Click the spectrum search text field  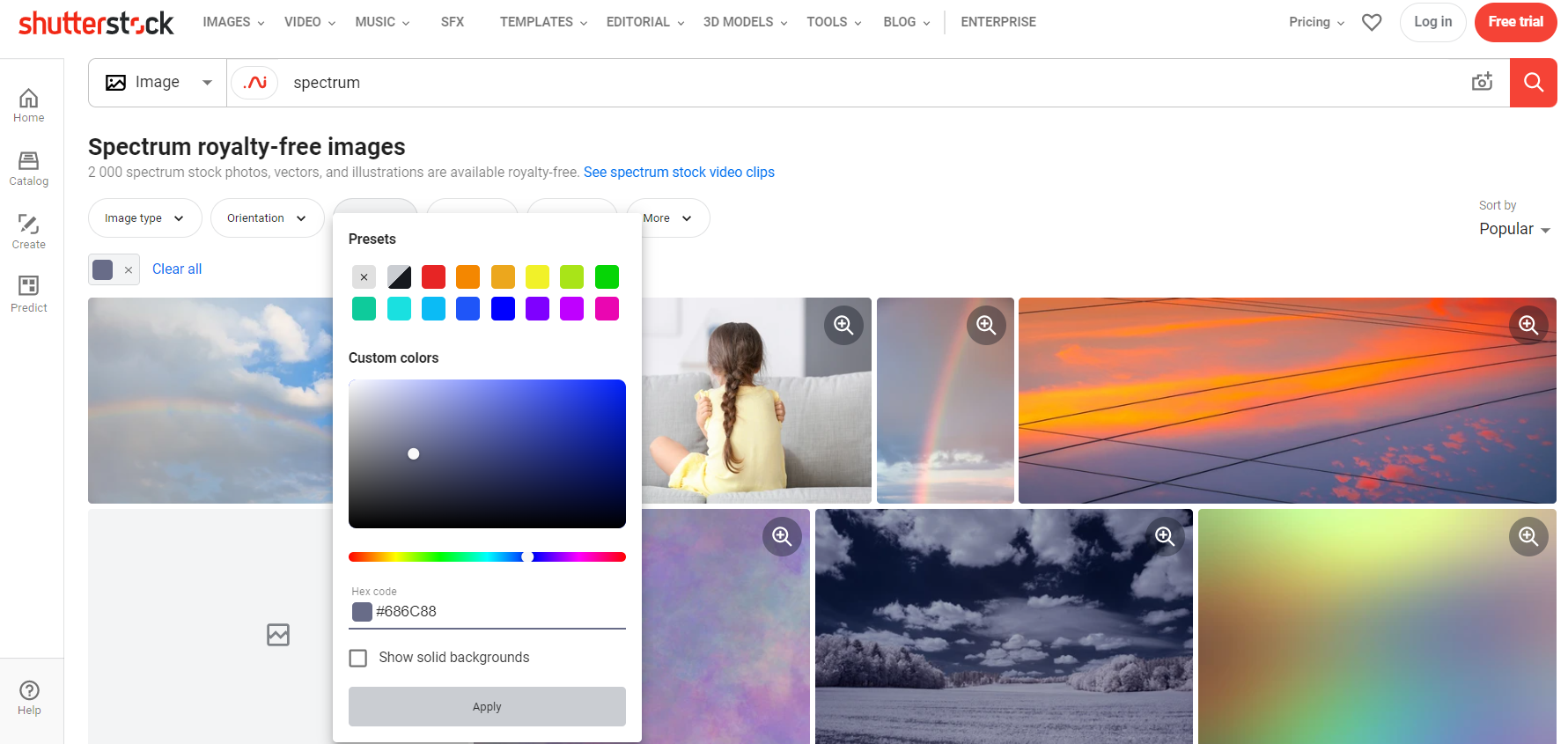(872, 83)
